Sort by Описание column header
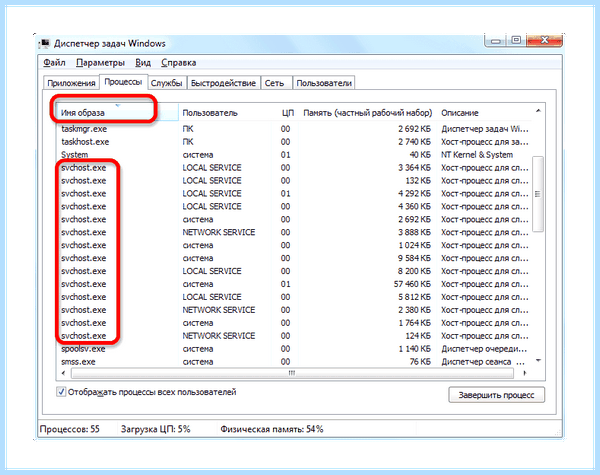The image size is (600, 475). [x=486, y=113]
